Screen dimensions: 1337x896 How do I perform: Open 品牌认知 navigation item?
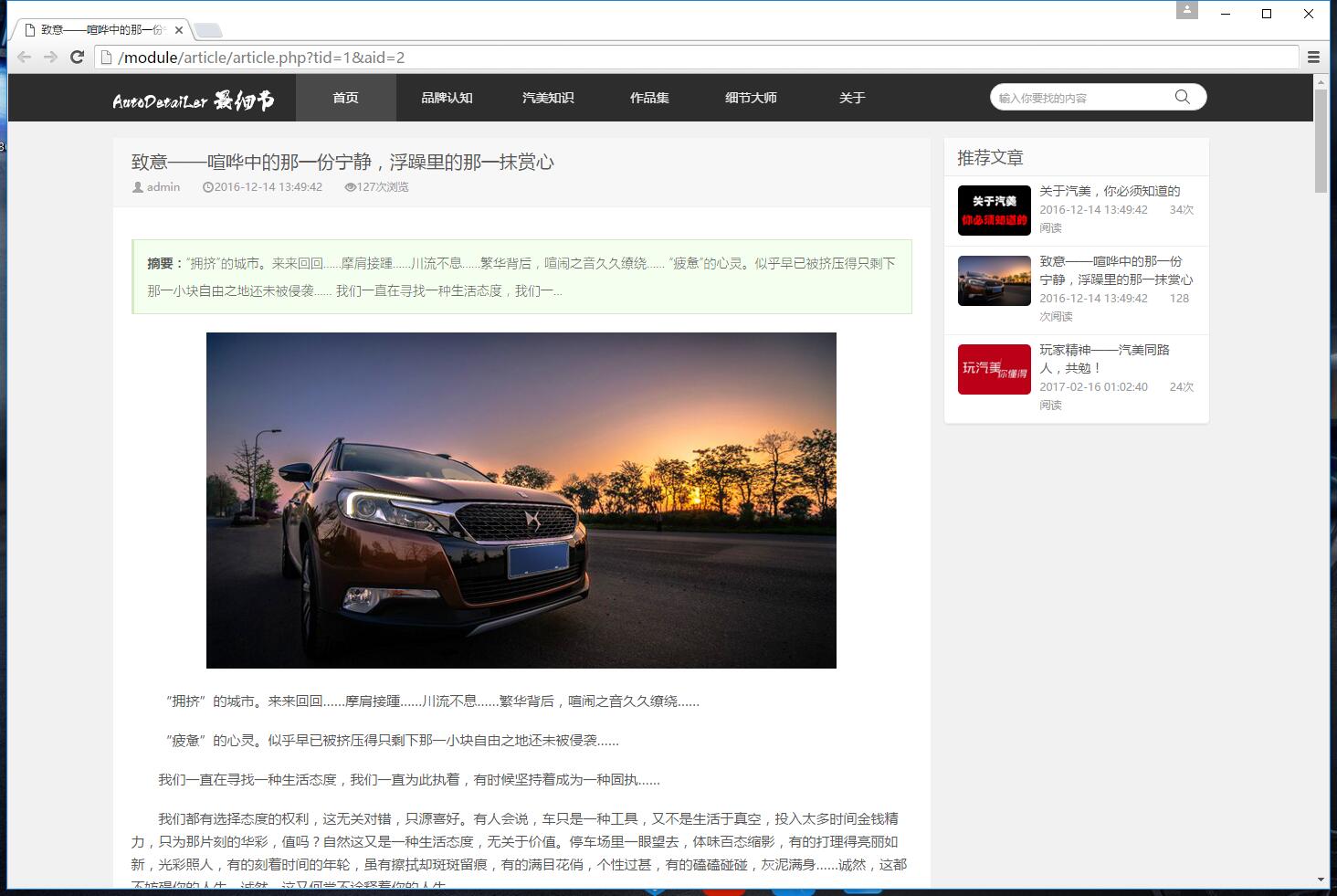pos(447,98)
